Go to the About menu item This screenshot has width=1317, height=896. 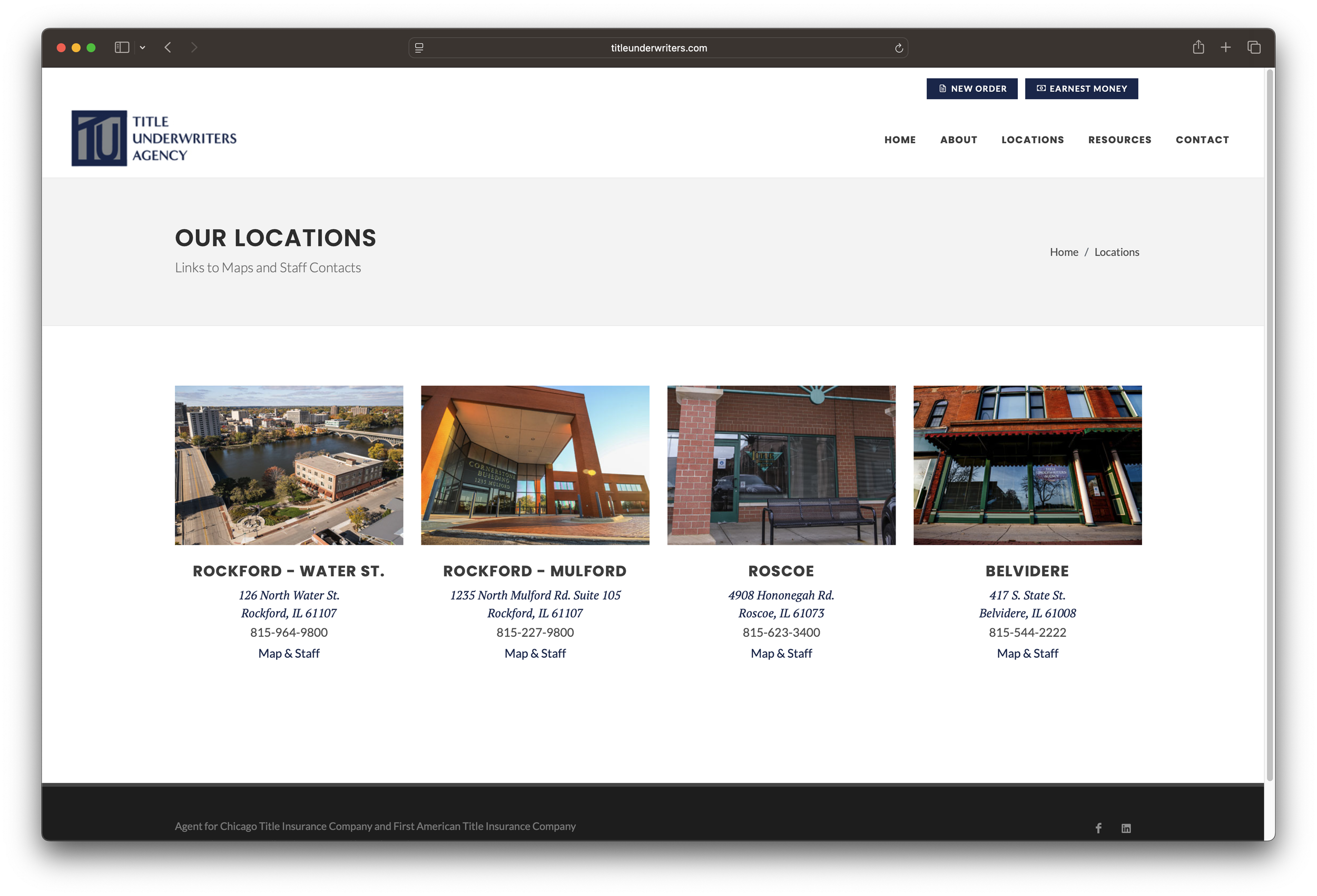pos(958,140)
